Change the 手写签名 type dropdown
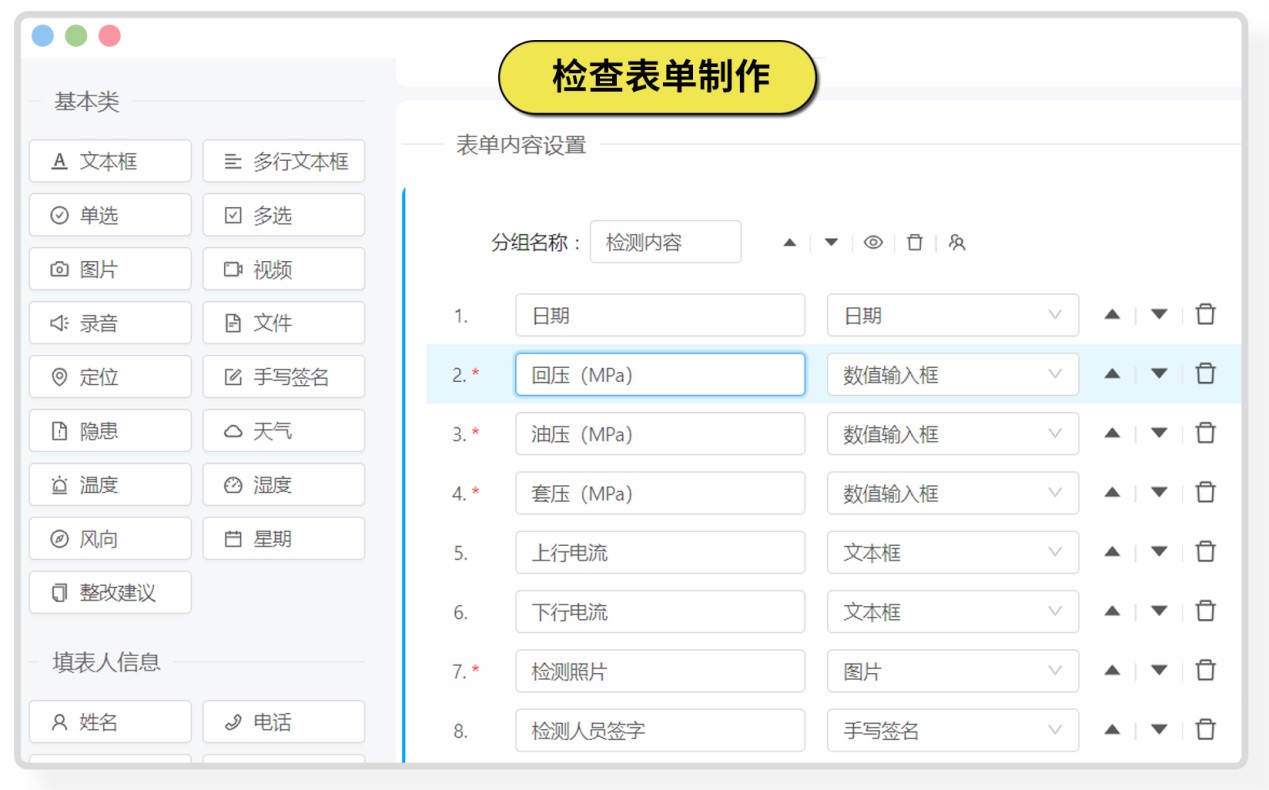Viewport: 1269px width, 790px height. 952,730
